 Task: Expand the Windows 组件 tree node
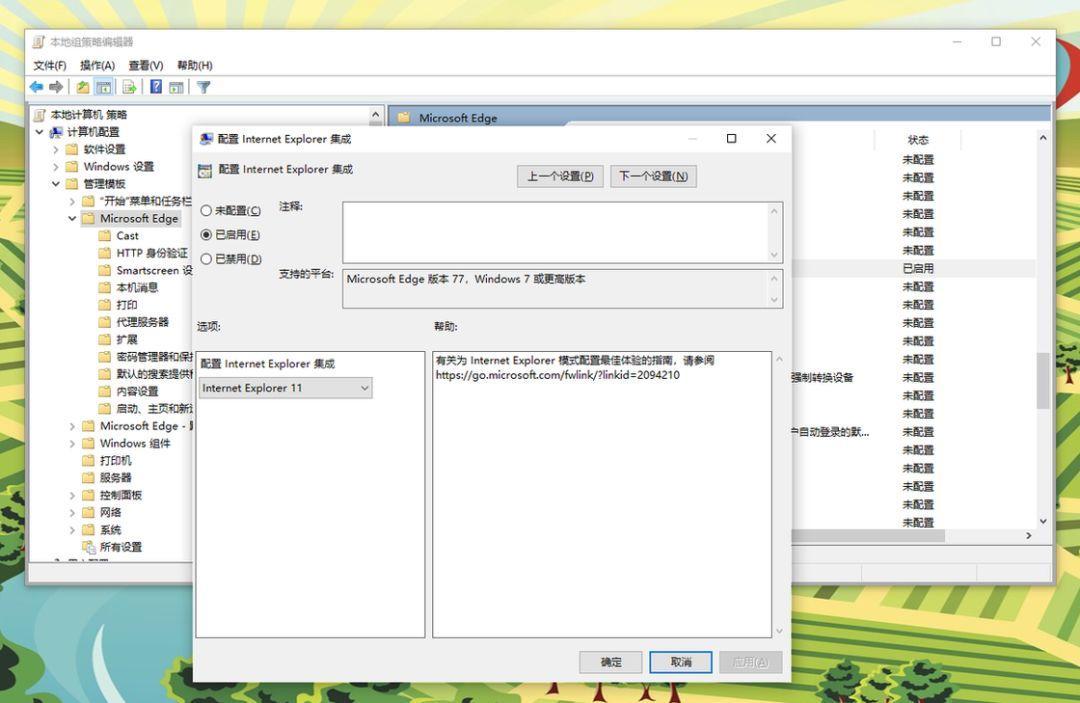pyautogui.click(x=72, y=443)
